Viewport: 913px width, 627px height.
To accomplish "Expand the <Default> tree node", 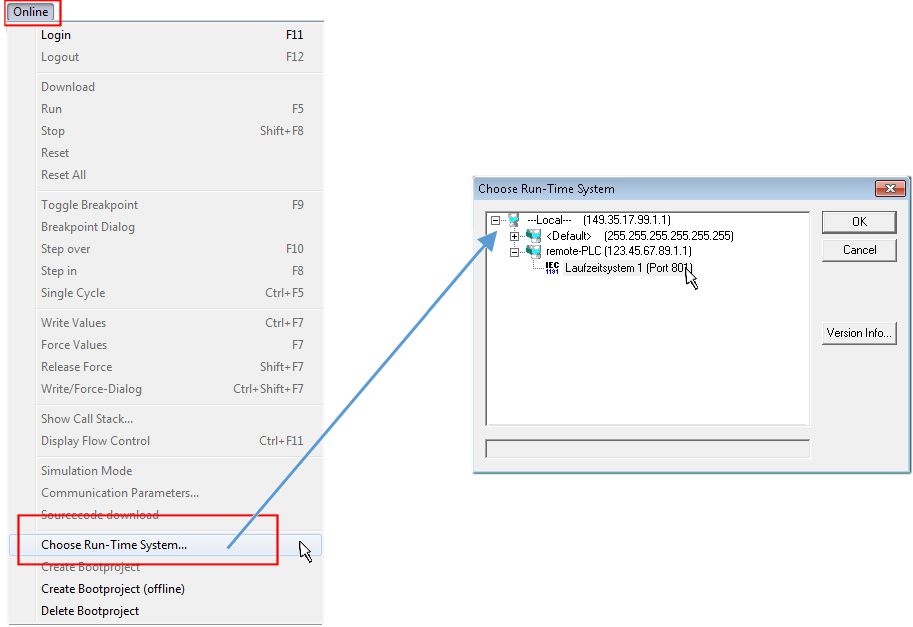I will pos(515,236).
